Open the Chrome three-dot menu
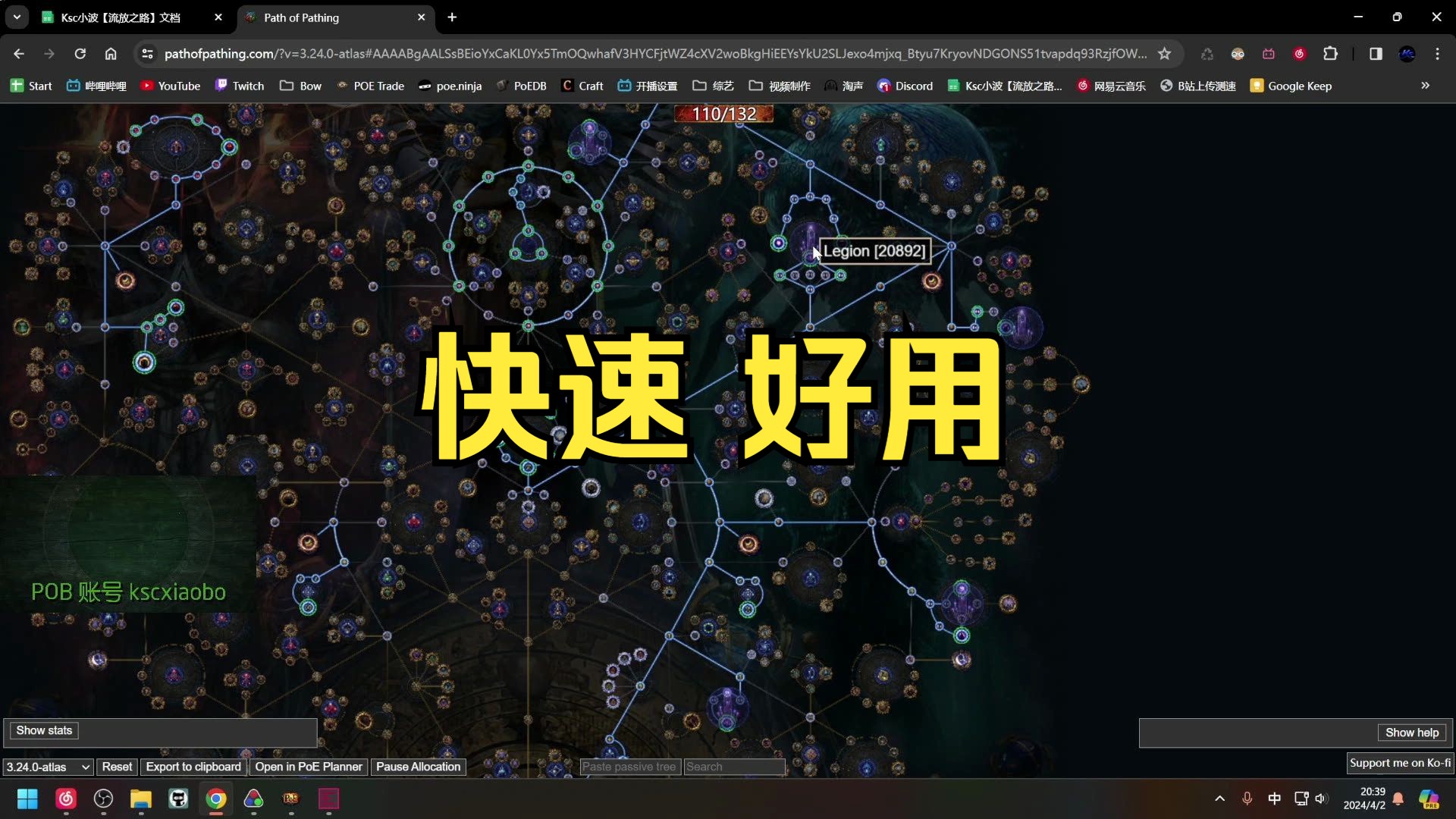Viewport: 1456px width, 819px height. pos(1438,54)
